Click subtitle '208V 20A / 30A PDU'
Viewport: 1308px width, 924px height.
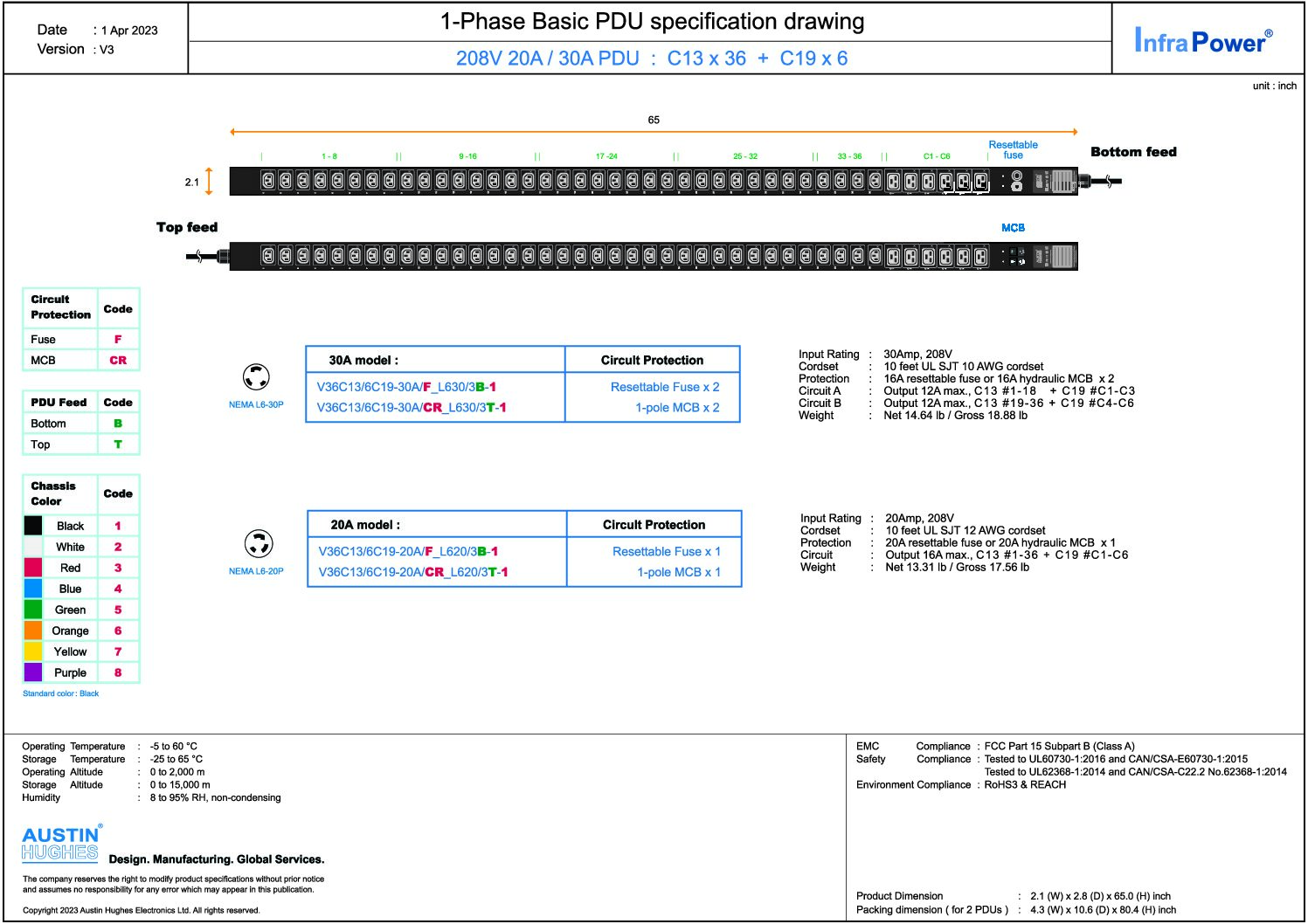pos(548,59)
